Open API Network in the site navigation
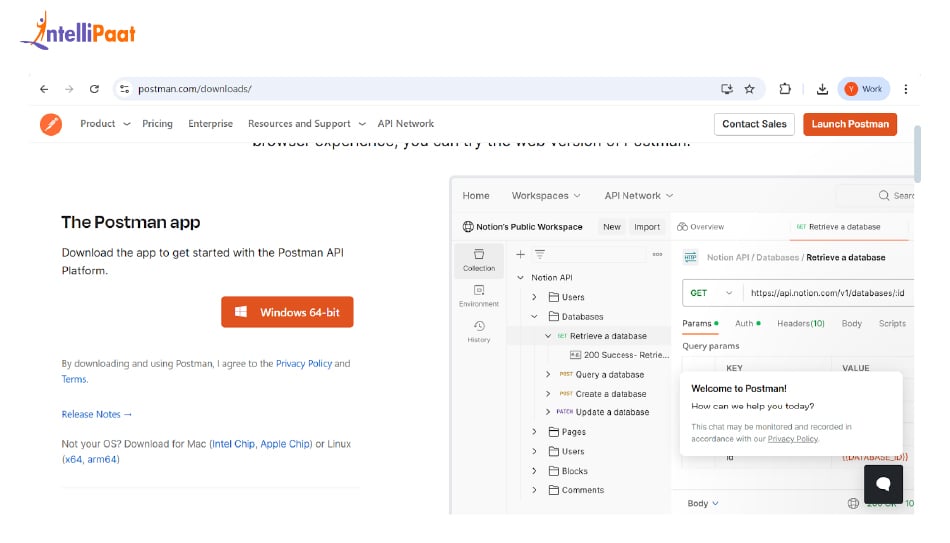This screenshot has width=950, height=543. click(x=405, y=124)
